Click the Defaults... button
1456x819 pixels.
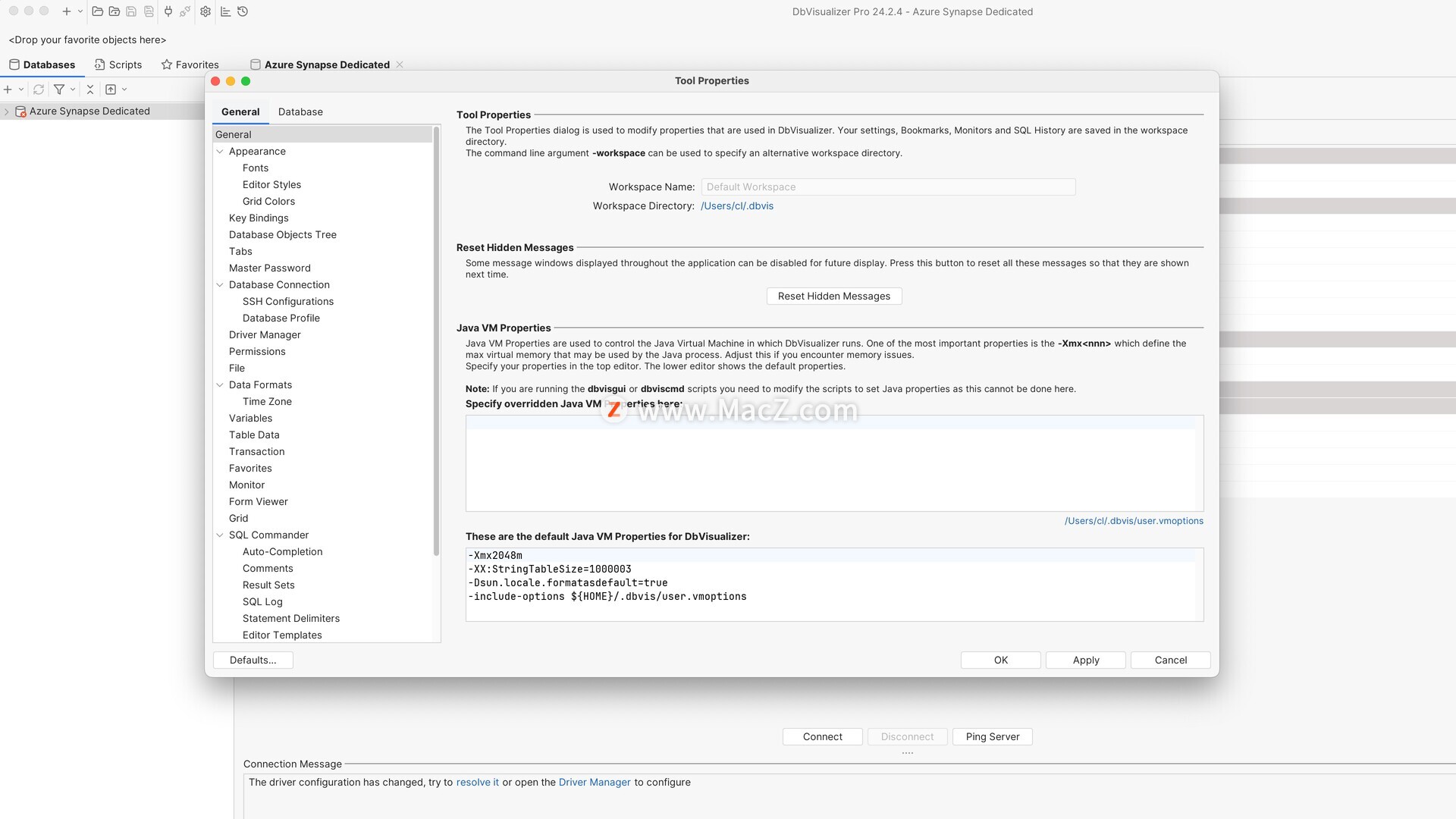coord(253,661)
